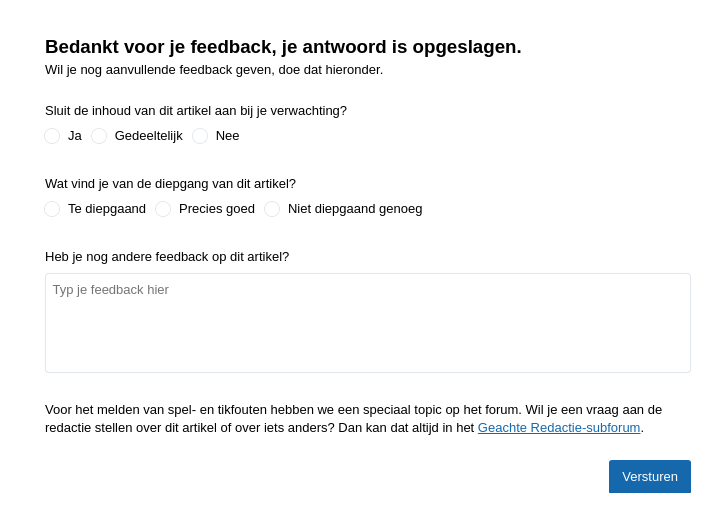Focus the 'Typ je feedback hier' text area
This screenshot has width=727, height=511.
pyautogui.click(x=367, y=323)
